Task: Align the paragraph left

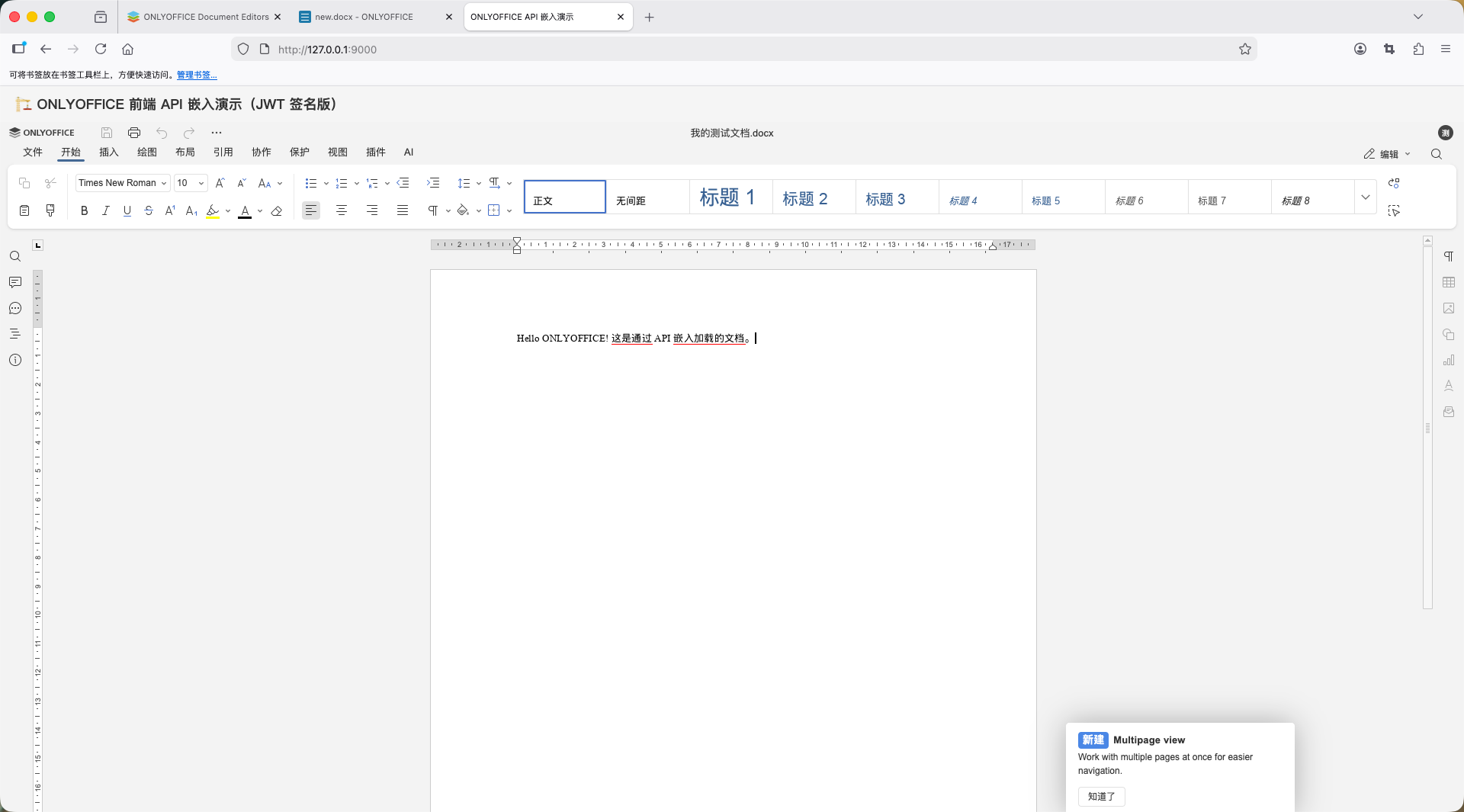Action: pyautogui.click(x=311, y=210)
